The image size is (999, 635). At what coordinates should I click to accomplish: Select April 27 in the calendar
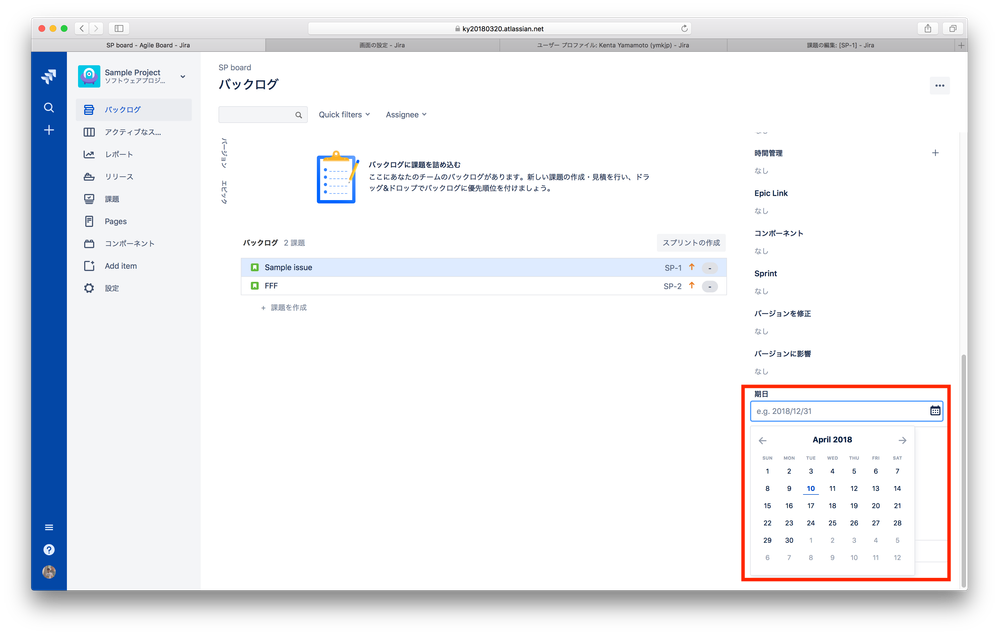click(x=875, y=524)
